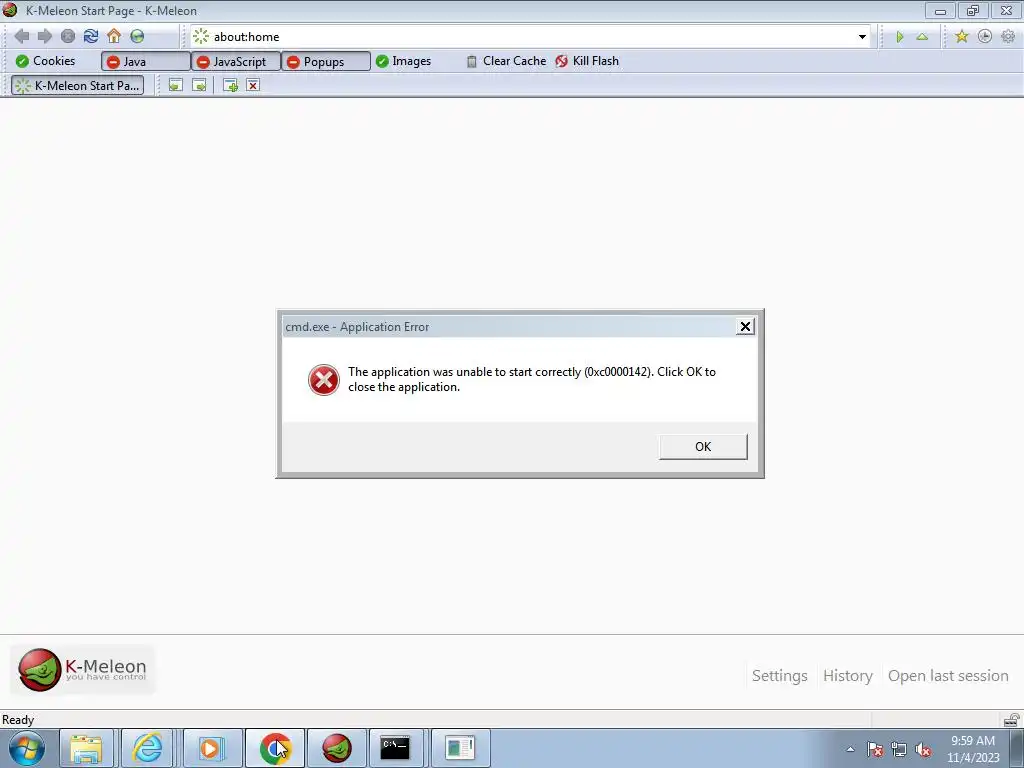Image resolution: width=1024 pixels, height=768 pixels.
Task: Click the green Go arrow icon
Action: coord(900,37)
